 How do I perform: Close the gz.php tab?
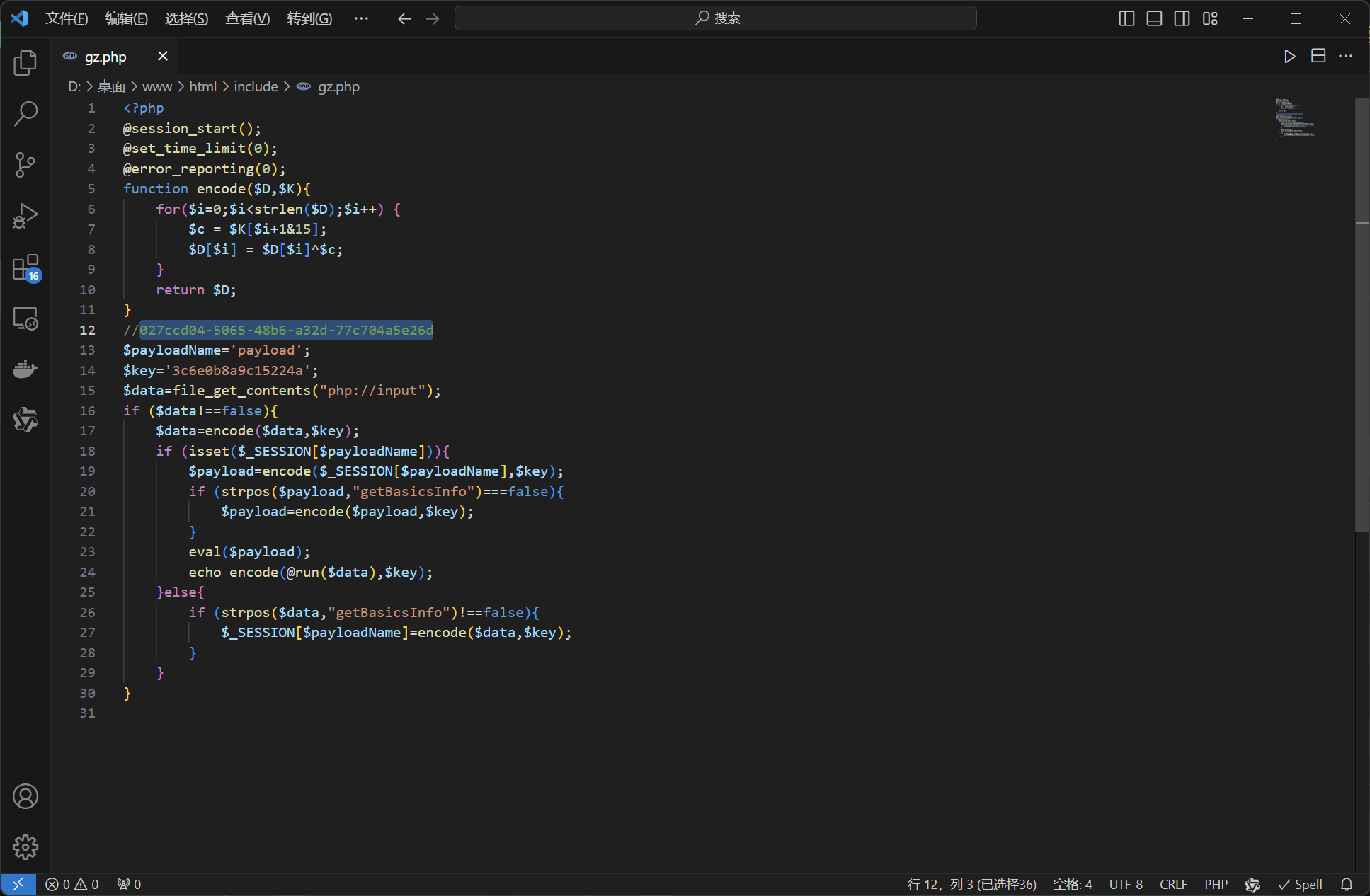tap(163, 56)
